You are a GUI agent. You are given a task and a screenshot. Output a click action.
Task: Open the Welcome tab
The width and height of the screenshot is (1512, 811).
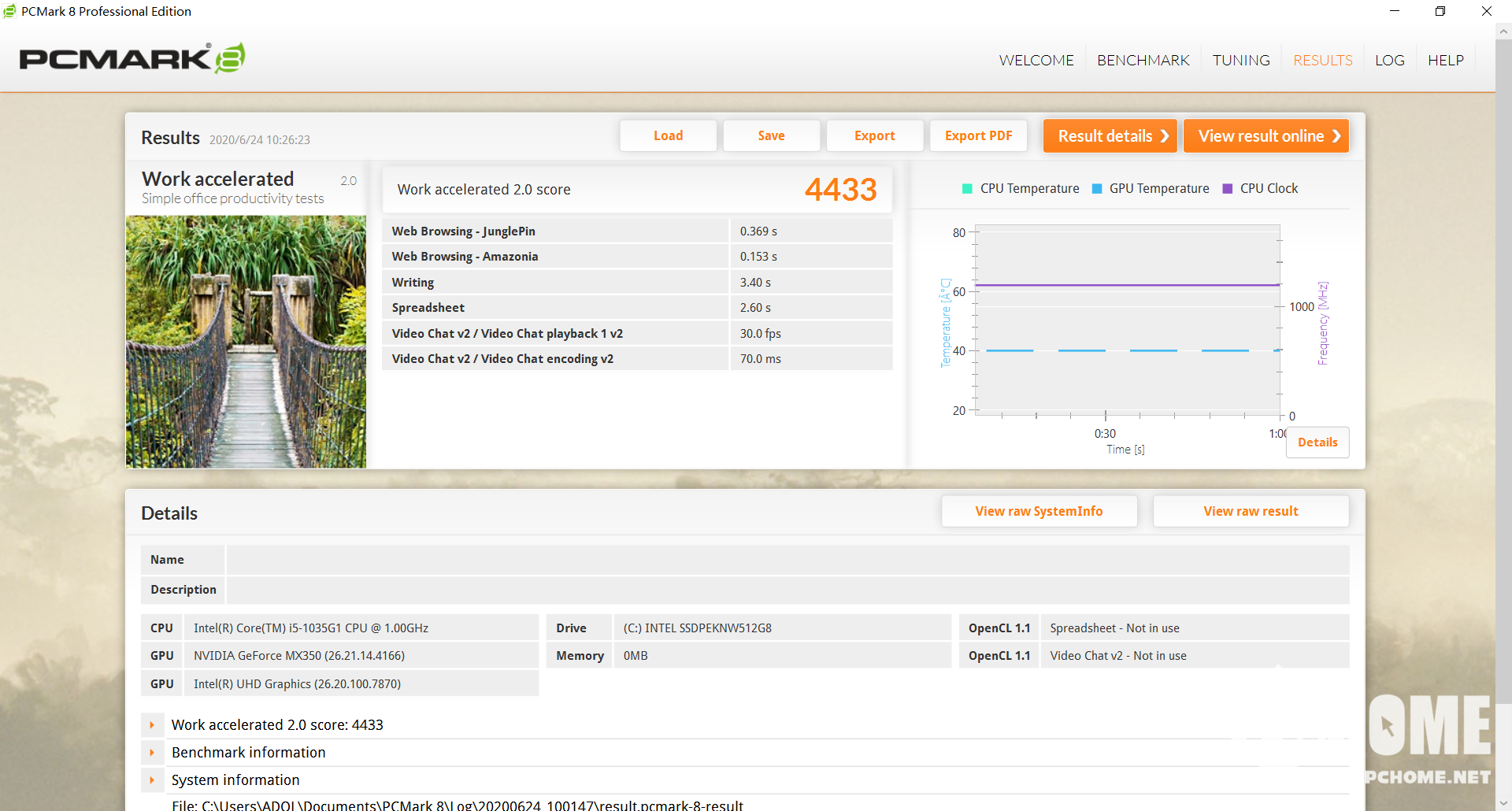point(1036,61)
